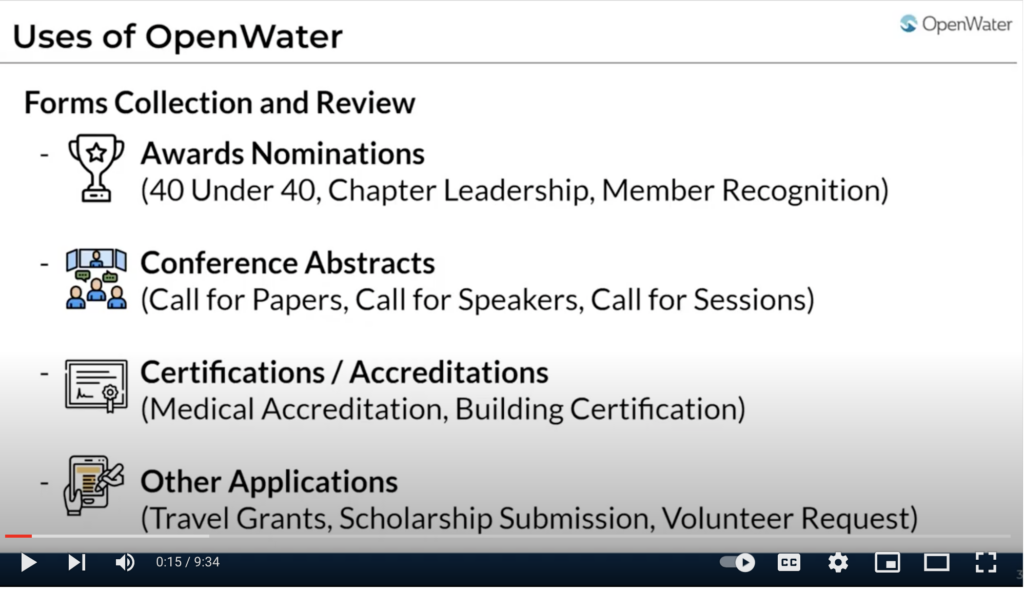This screenshot has width=1024, height=590.
Task: Skip to the next video
Action: (x=76, y=563)
